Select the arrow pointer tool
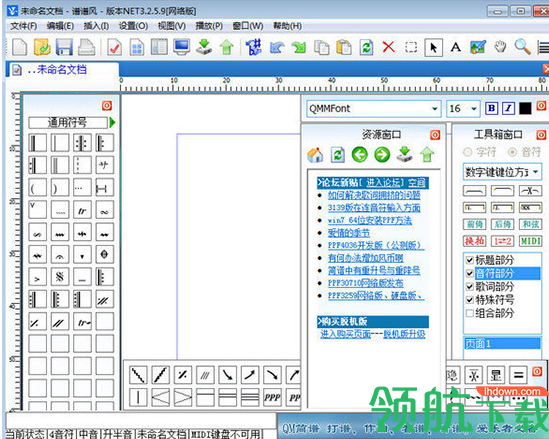Screen dimensions: 549x439 433,47
